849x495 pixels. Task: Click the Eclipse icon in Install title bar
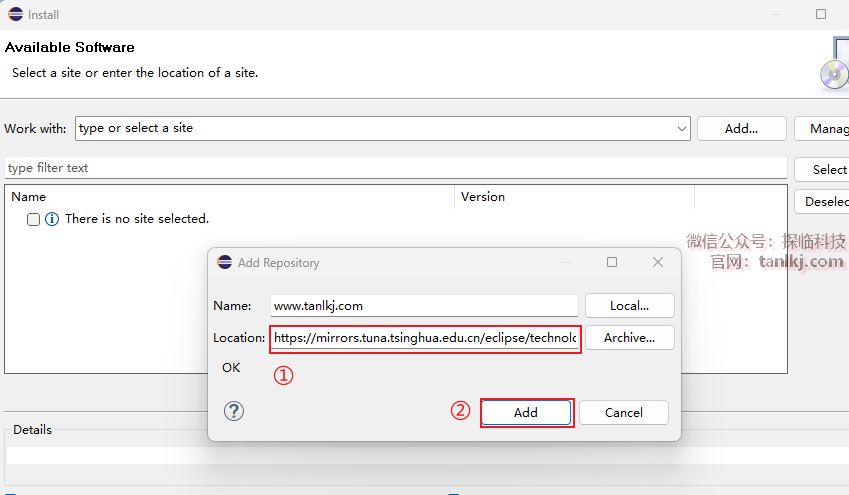pyautogui.click(x=15, y=14)
